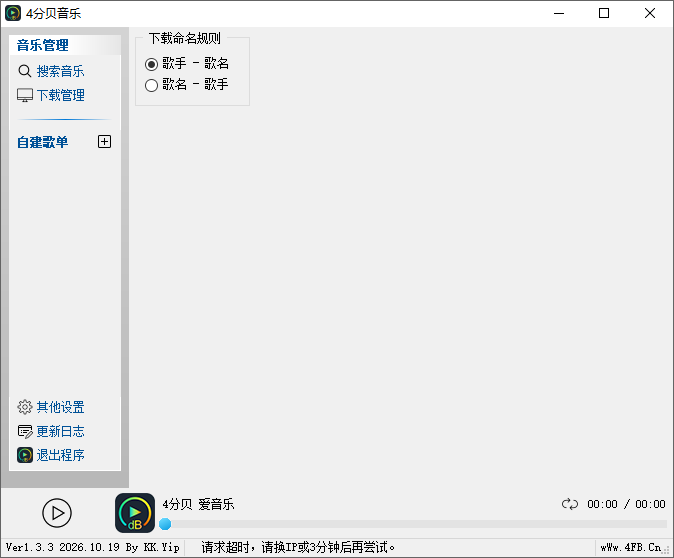The width and height of the screenshot is (674, 558).
Task: Click the monitor icon beside 下载管理
Action: pyautogui.click(x=25, y=95)
